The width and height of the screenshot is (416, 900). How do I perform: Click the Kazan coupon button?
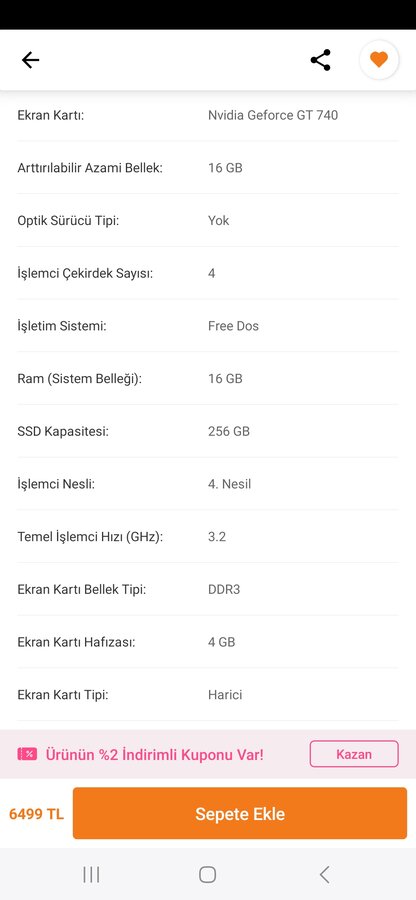click(354, 754)
